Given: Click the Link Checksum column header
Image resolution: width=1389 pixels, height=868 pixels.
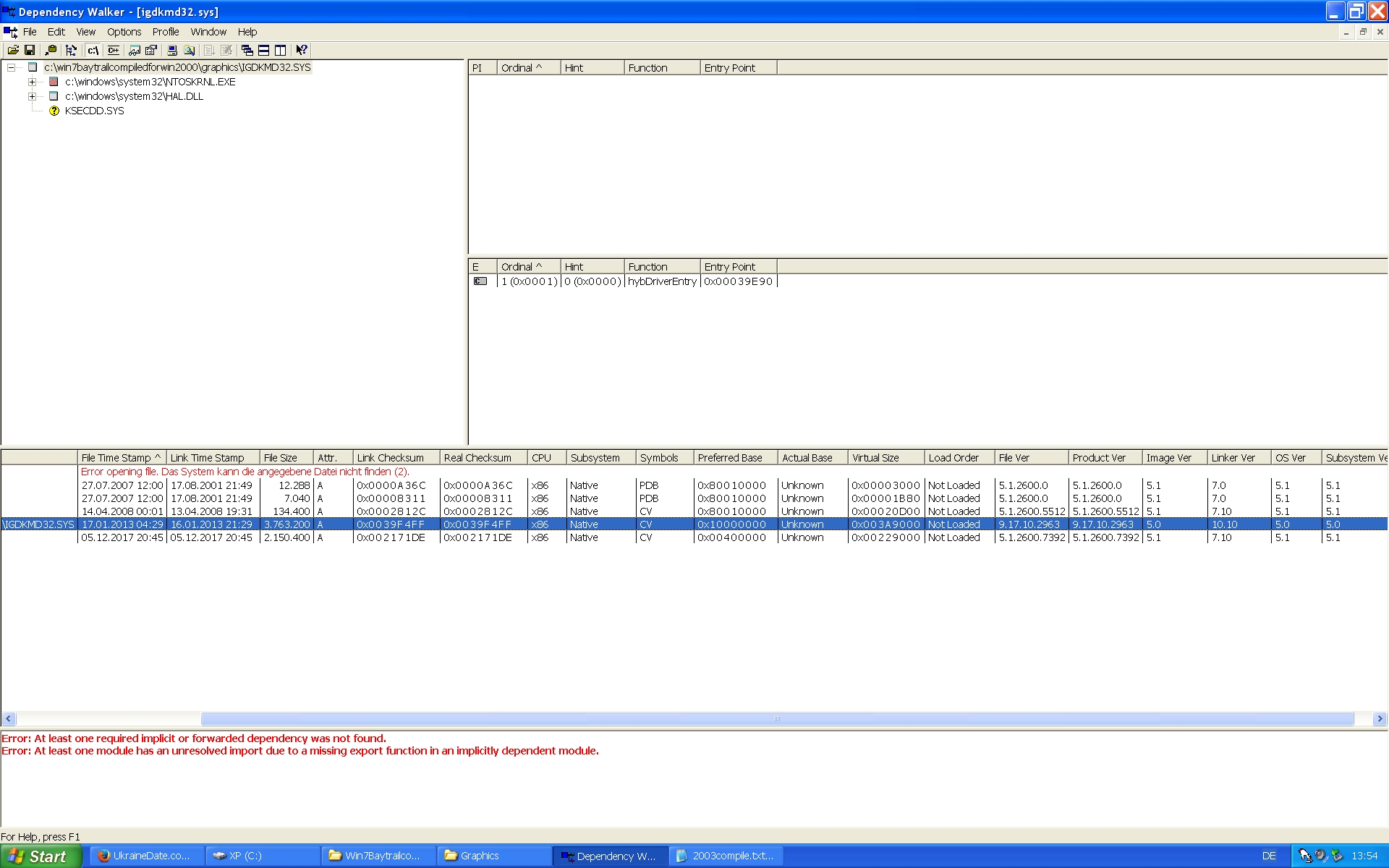Looking at the screenshot, I should [396, 458].
